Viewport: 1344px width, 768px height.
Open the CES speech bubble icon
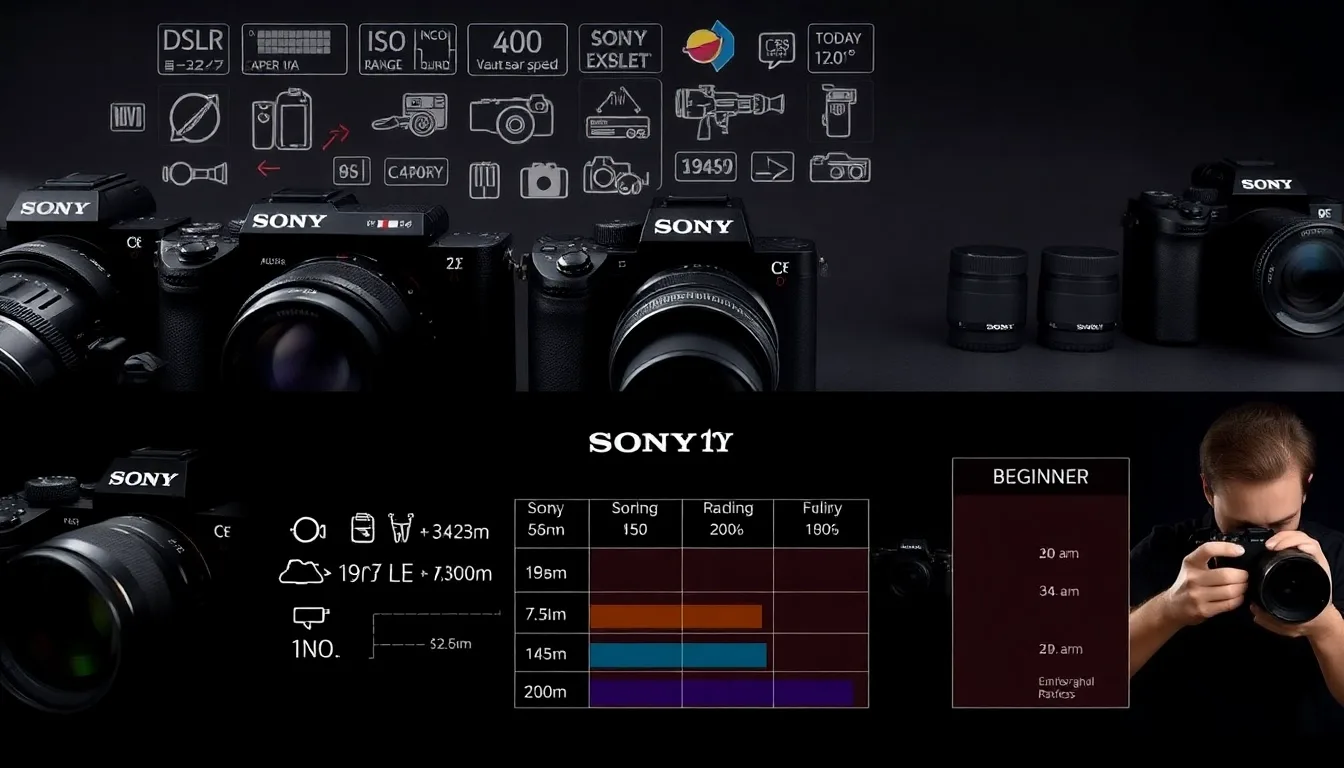tap(776, 47)
